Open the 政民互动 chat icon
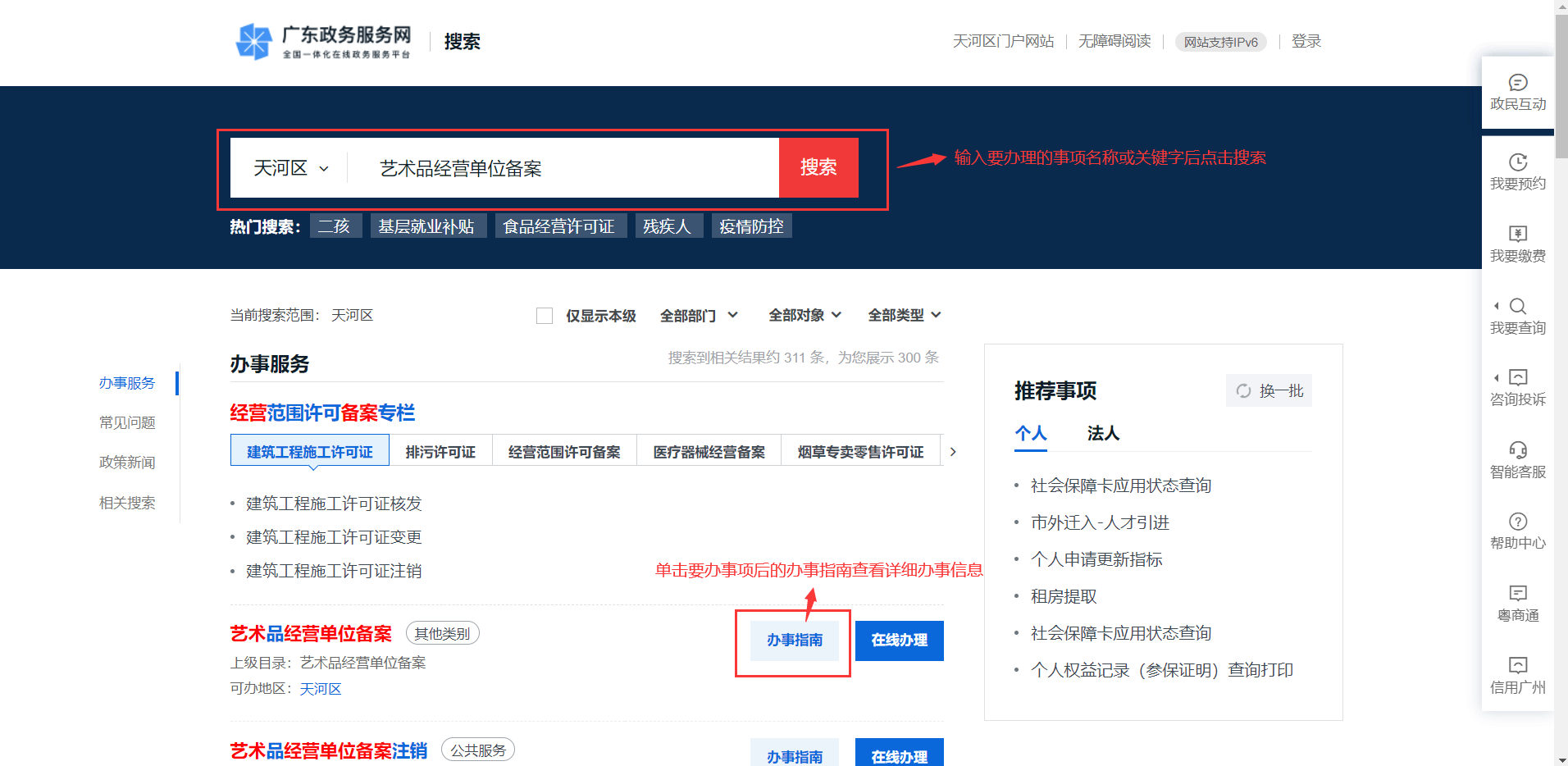The width and height of the screenshot is (1568, 766). click(x=1517, y=83)
